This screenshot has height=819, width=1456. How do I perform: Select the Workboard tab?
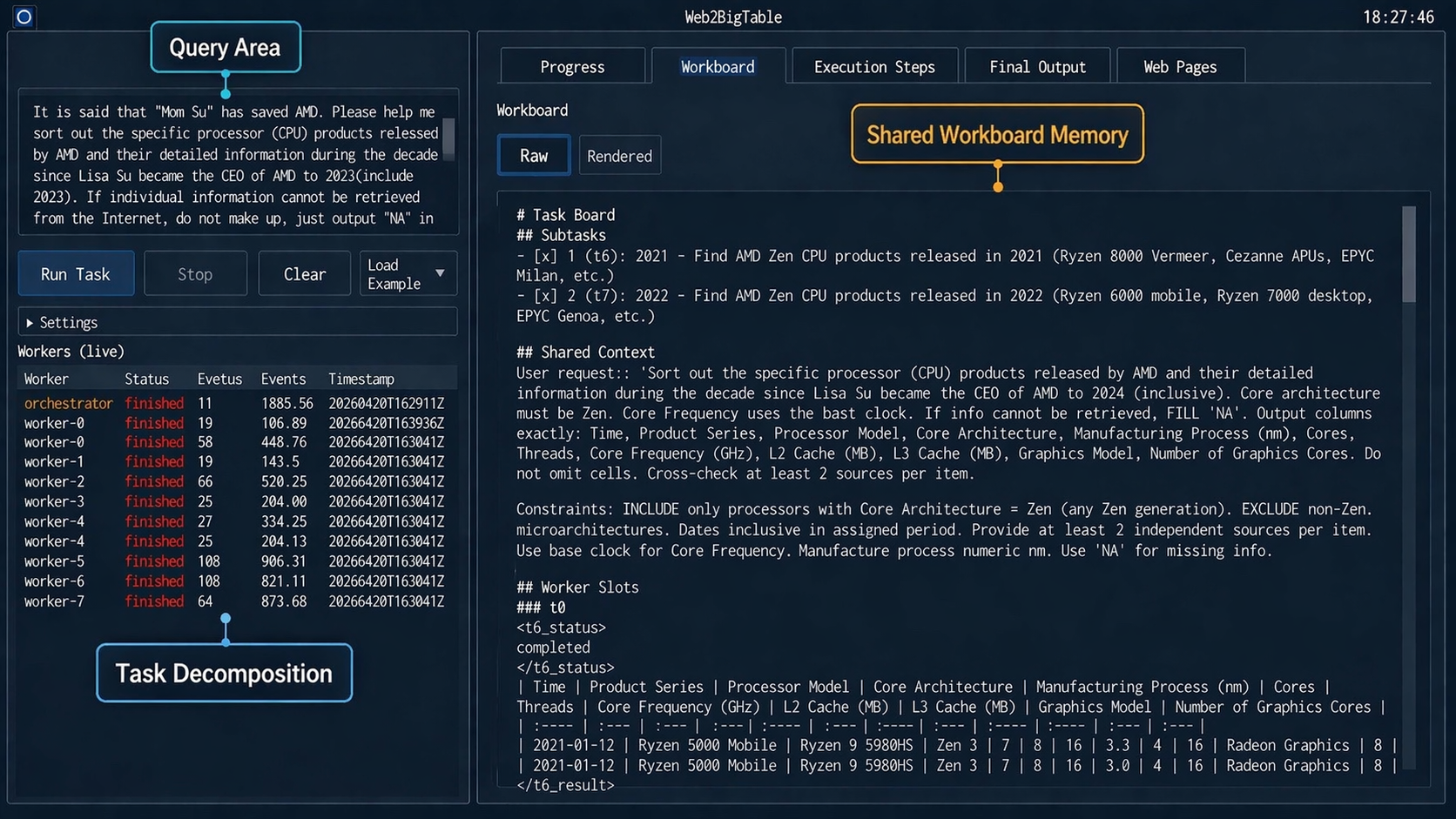point(718,67)
